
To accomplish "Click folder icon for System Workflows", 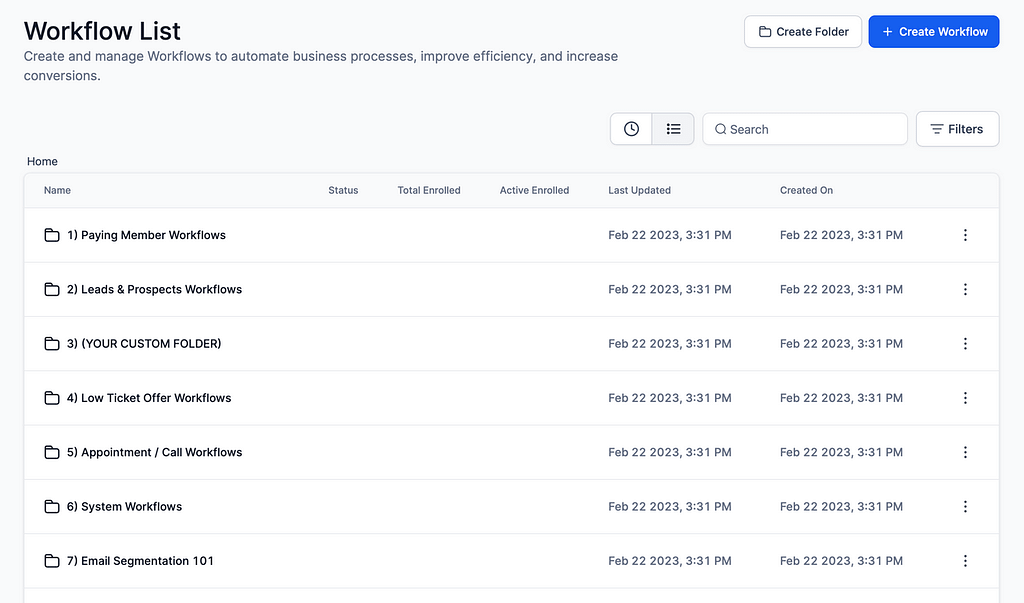I will (x=52, y=506).
